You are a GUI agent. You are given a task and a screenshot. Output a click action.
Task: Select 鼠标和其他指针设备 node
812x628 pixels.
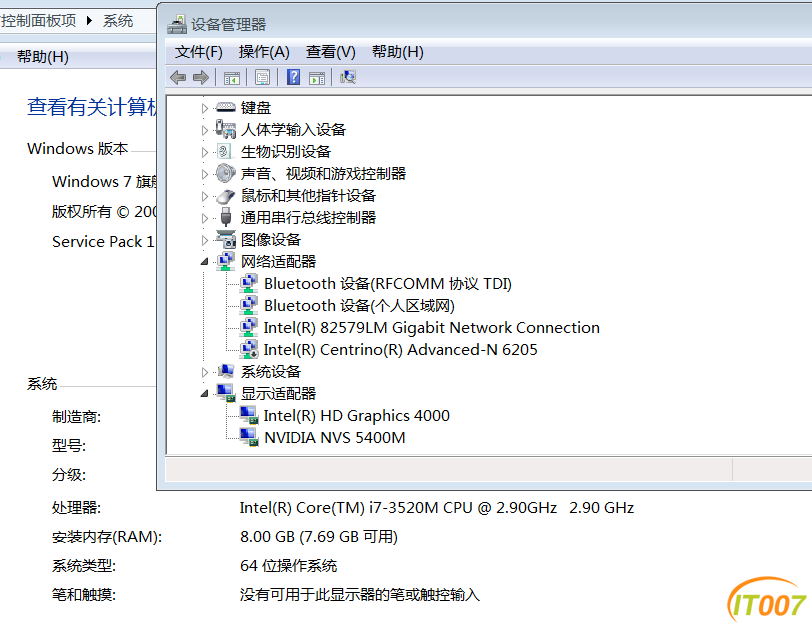308,196
